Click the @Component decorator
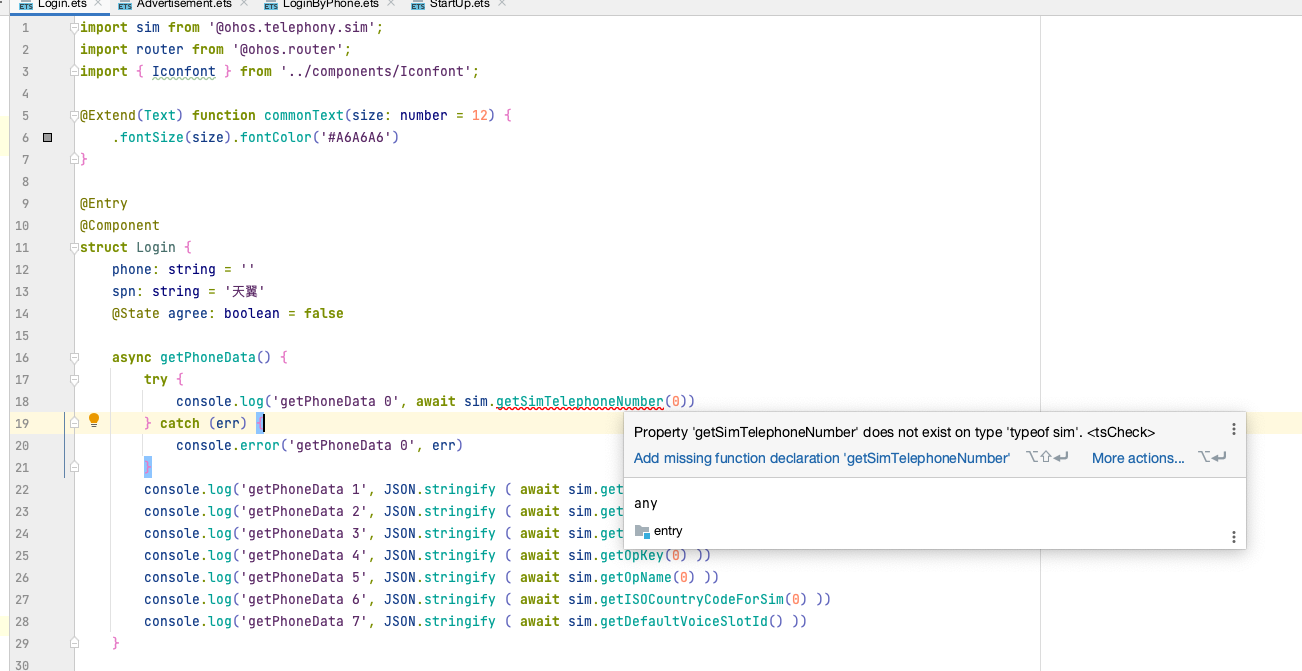 120,225
